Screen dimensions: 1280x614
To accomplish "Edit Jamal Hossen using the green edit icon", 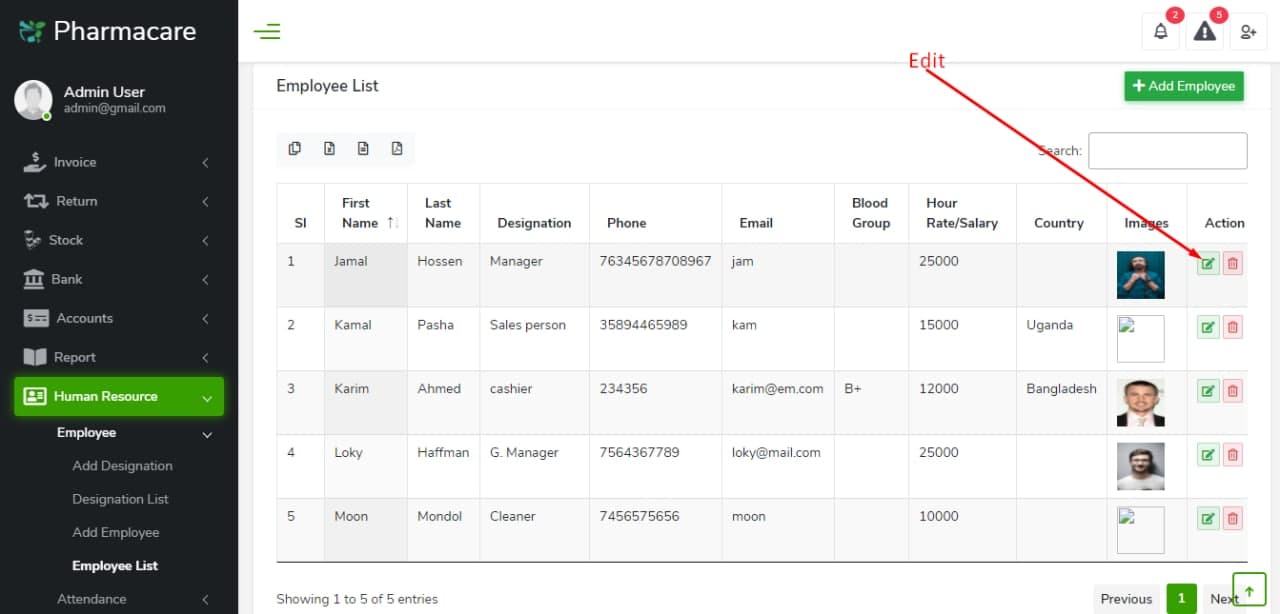I will click(1208, 263).
